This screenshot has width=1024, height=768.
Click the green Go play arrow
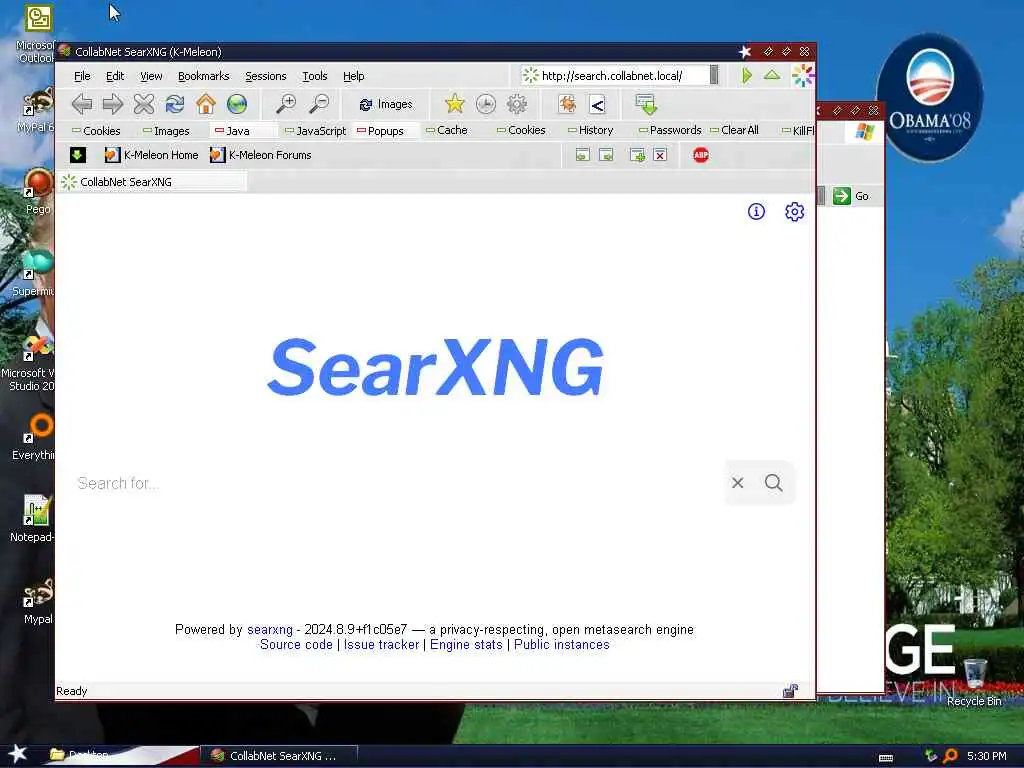pyautogui.click(x=746, y=76)
